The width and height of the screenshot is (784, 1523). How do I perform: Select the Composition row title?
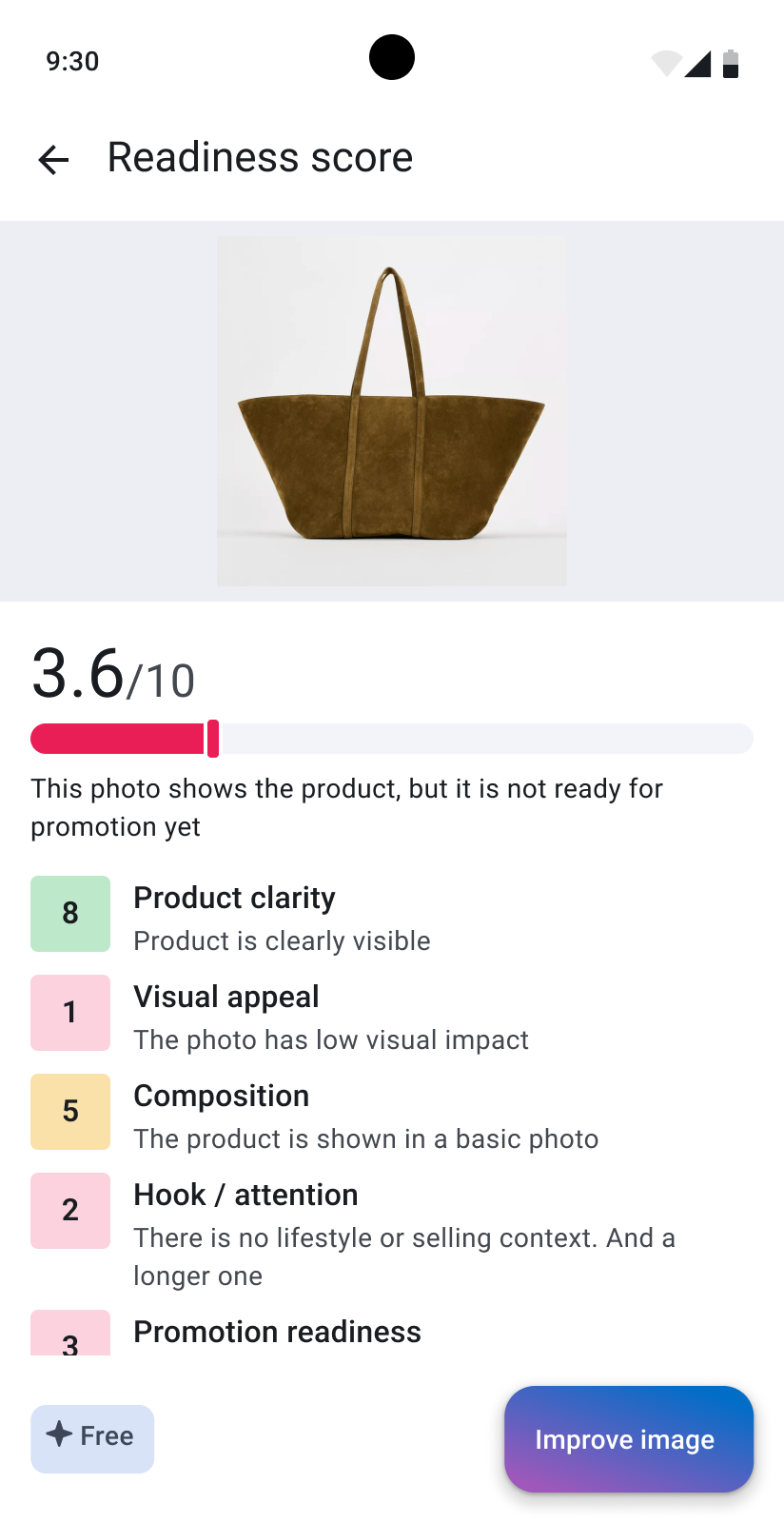[x=222, y=1096]
